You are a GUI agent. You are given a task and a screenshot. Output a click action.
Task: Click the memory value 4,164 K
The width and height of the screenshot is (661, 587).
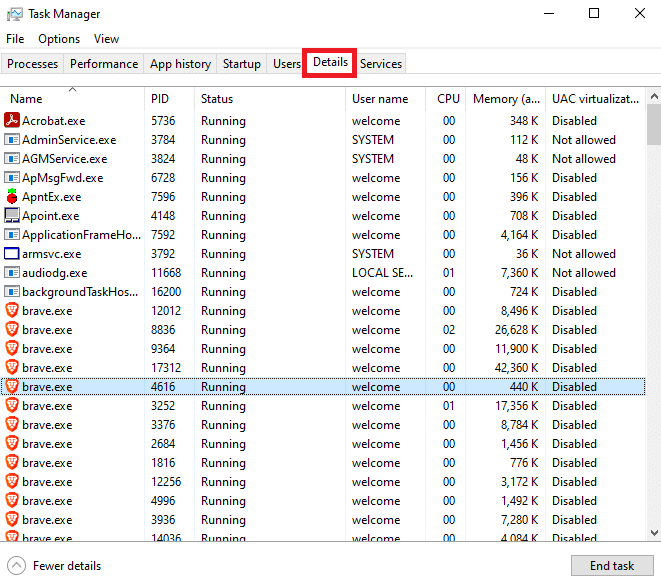[x=519, y=235]
